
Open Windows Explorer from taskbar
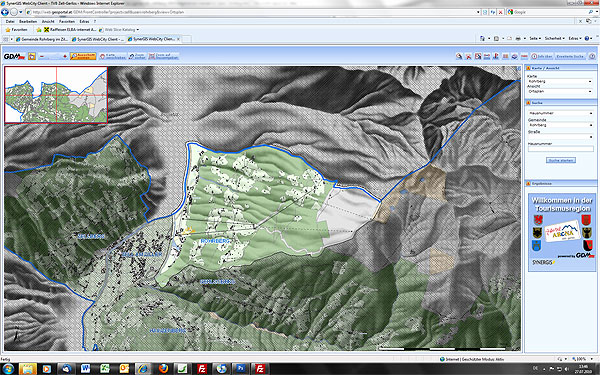click(28, 368)
